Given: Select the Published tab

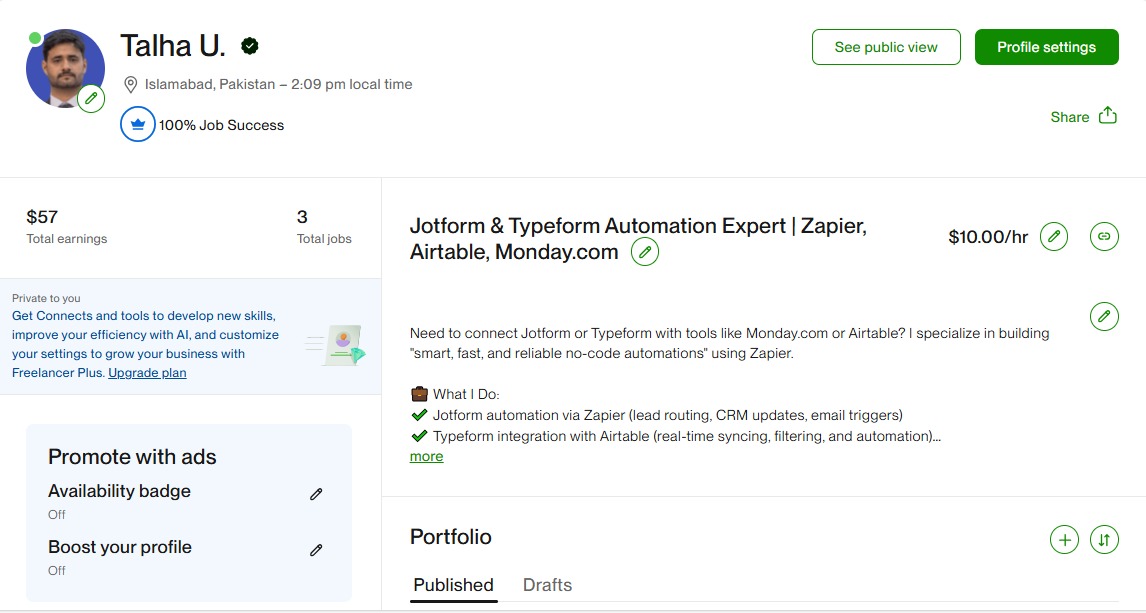Looking at the screenshot, I should [x=453, y=584].
